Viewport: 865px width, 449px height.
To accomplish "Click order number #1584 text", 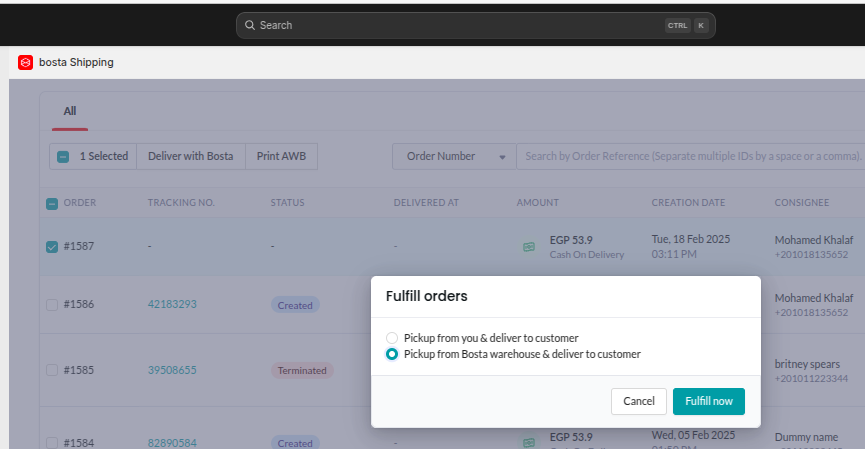I will 79,443.
